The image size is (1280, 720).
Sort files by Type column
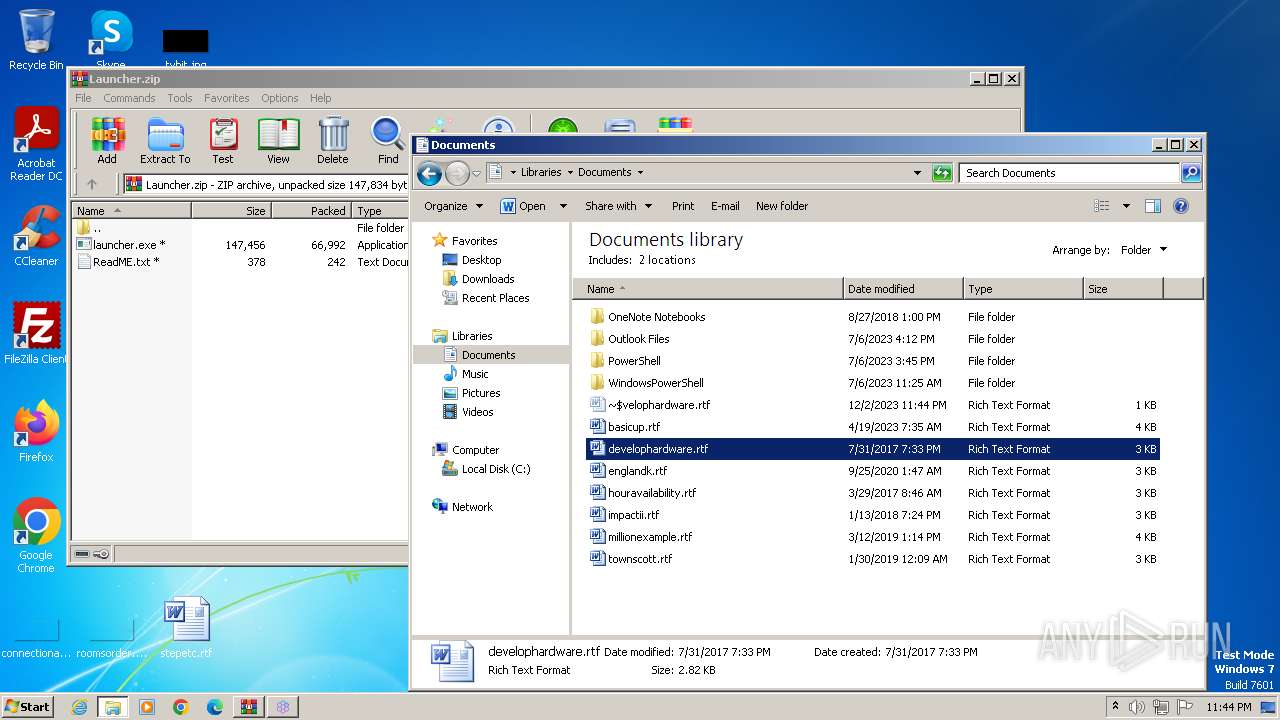click(x=1023, y=289)
